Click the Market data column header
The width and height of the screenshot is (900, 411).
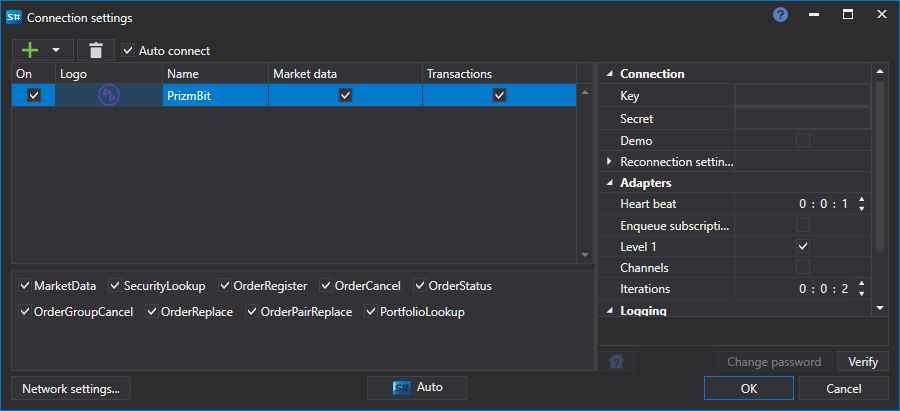point(346,74)
